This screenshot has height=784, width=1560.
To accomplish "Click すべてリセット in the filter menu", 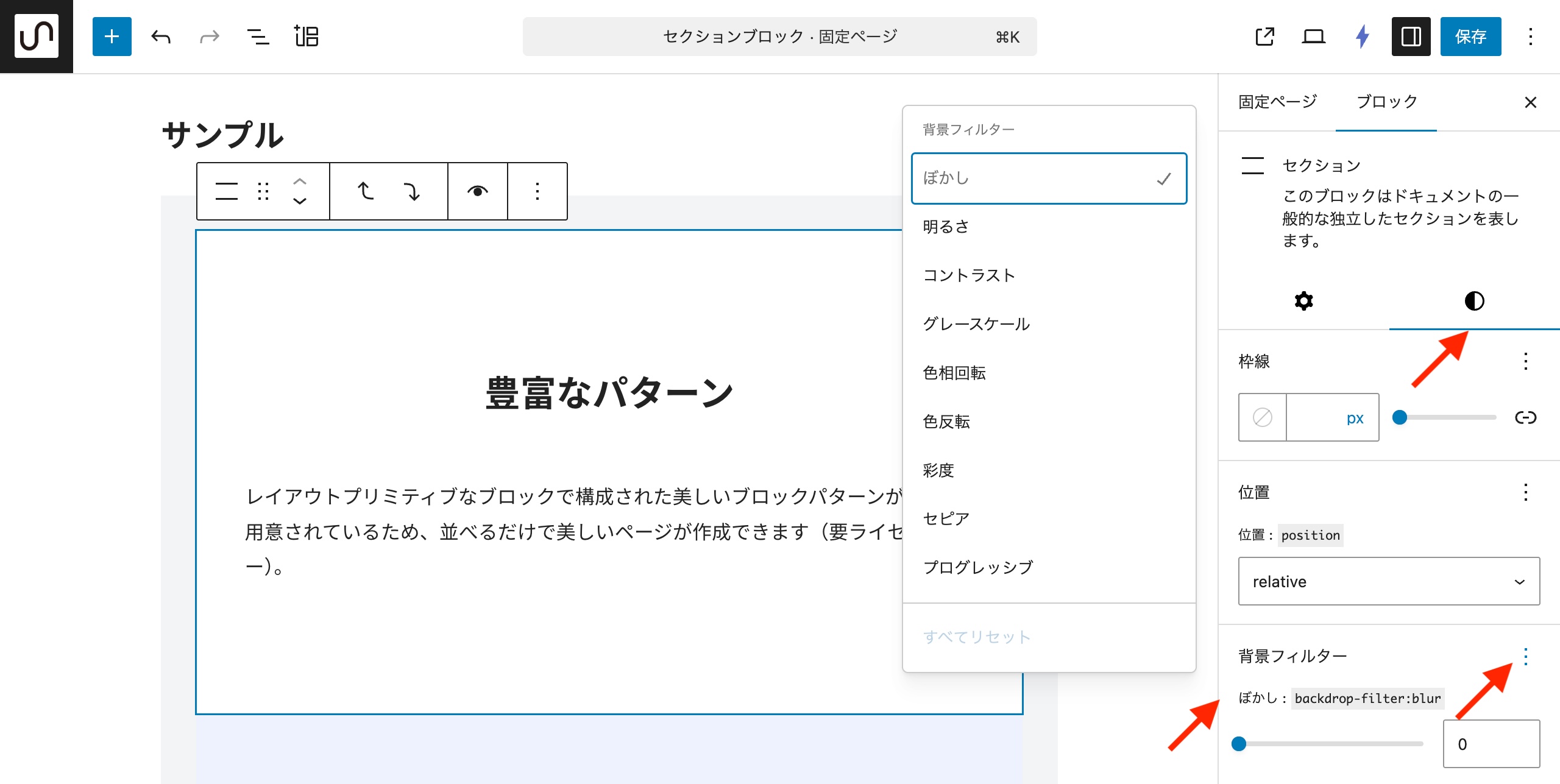I will tap(976, 637).
